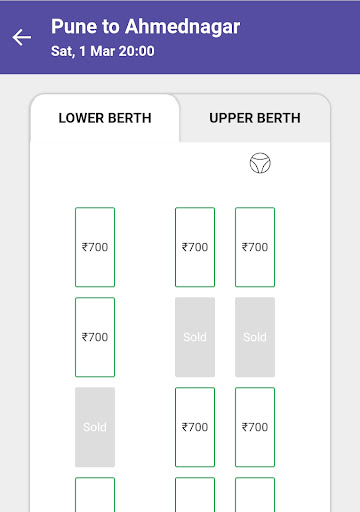This screenshot has height=512, width=360.
Task: Select first-row middle ₹700 berth
Action: click(x=195, y=247)
